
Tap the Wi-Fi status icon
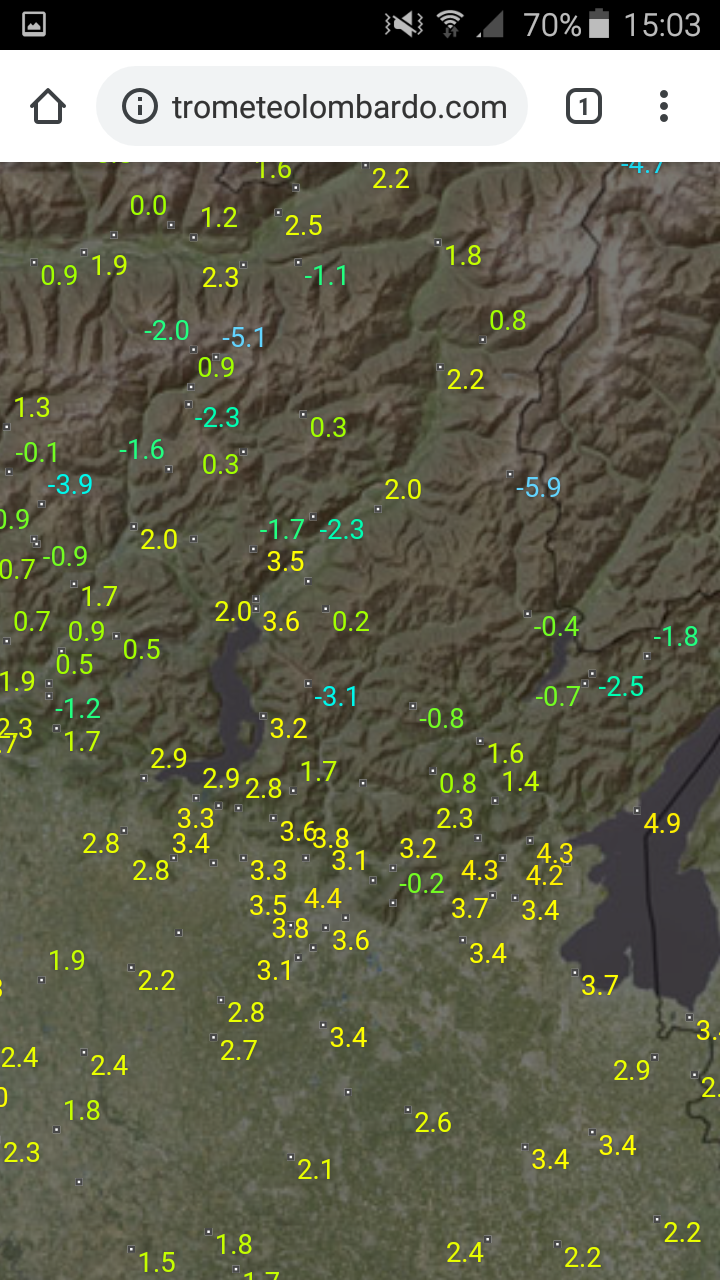tap(450, 24)
